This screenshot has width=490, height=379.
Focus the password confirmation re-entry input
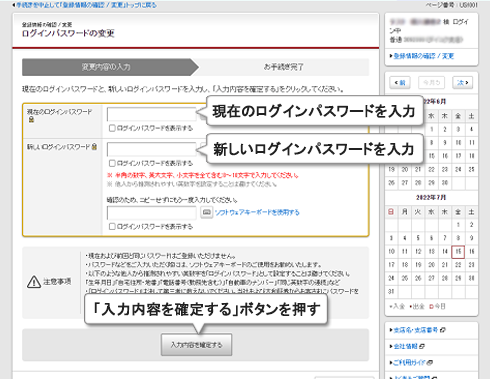point(152,213)
